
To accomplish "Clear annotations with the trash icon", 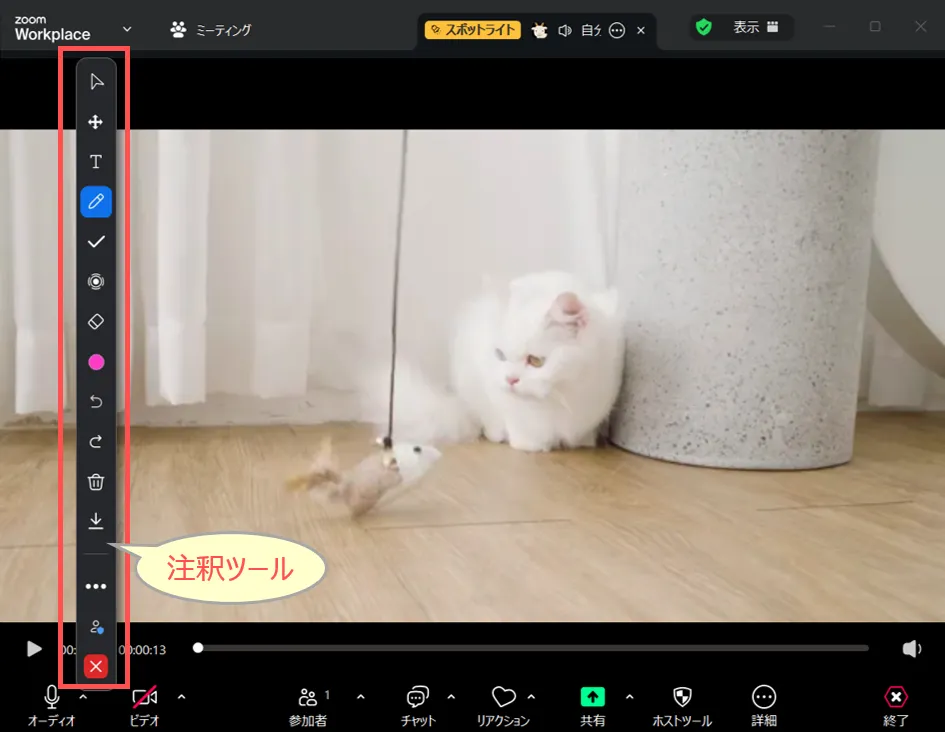I will pyautogui.click(x=96, y=482).
